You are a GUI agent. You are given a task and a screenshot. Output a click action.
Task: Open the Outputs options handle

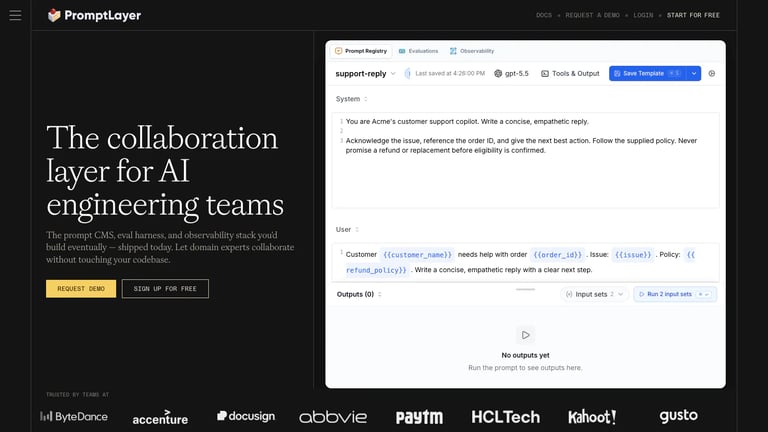[x=380, y=294]
